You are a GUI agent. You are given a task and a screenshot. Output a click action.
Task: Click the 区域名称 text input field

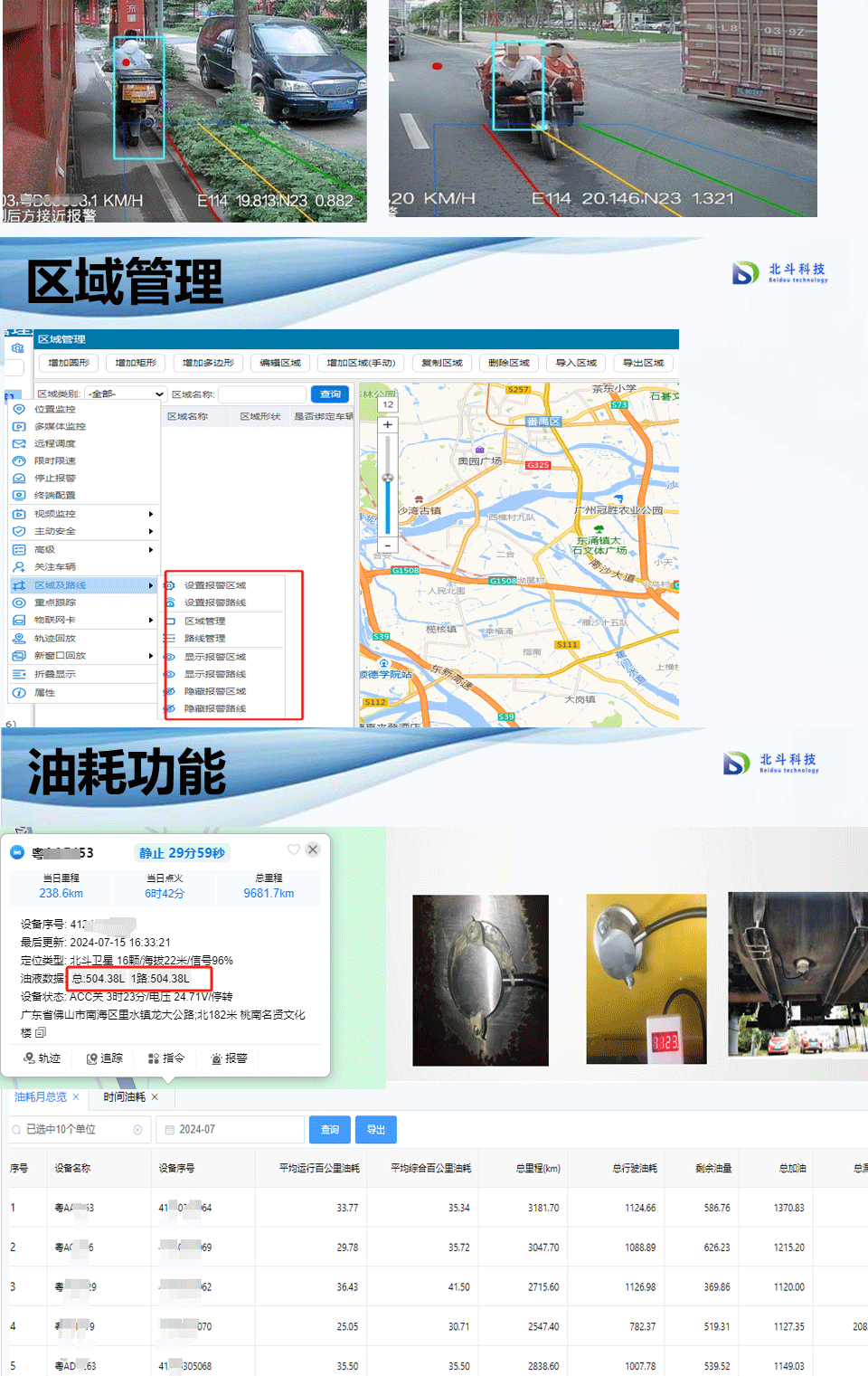tap(262, 394)
